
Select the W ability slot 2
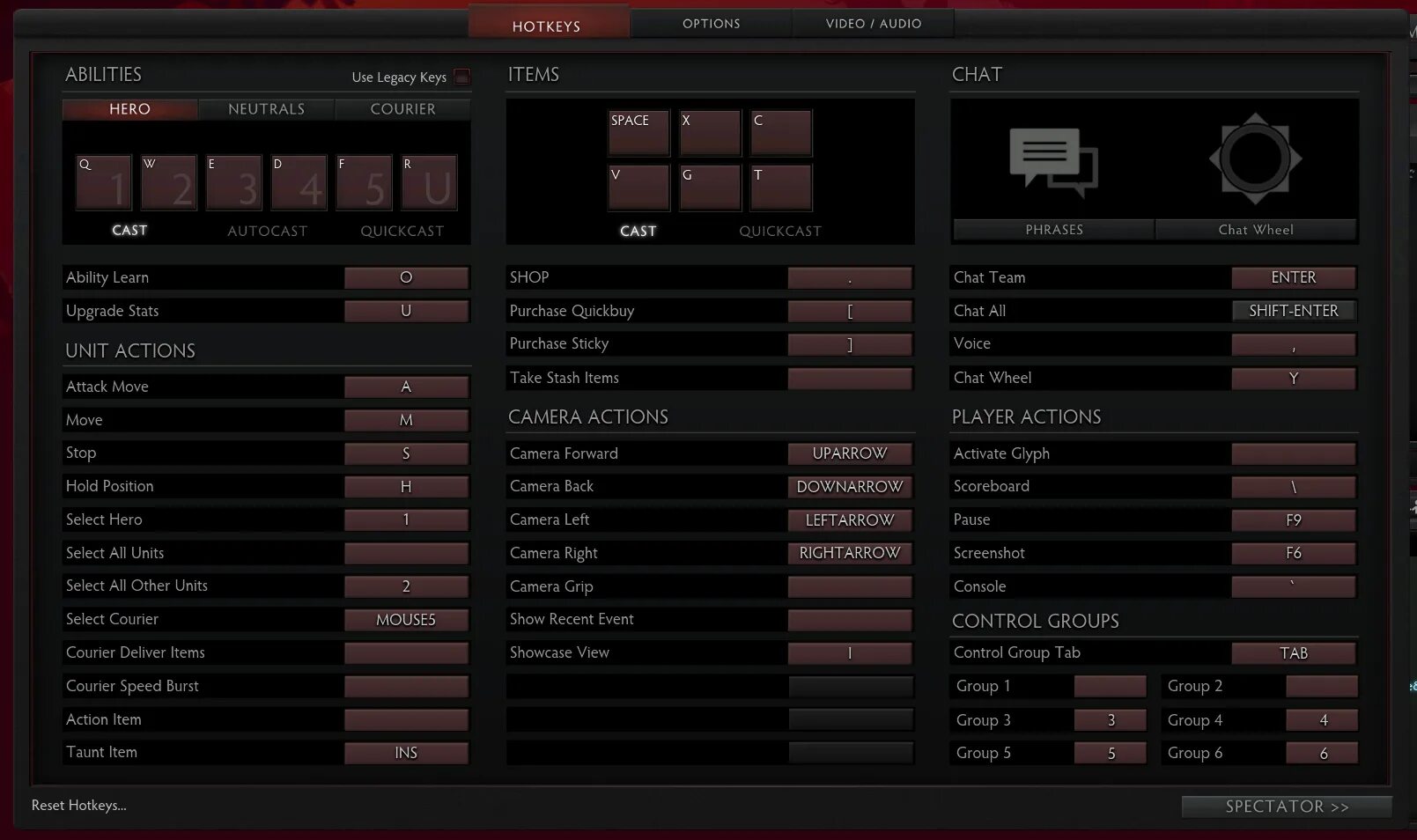coord(169,182)
